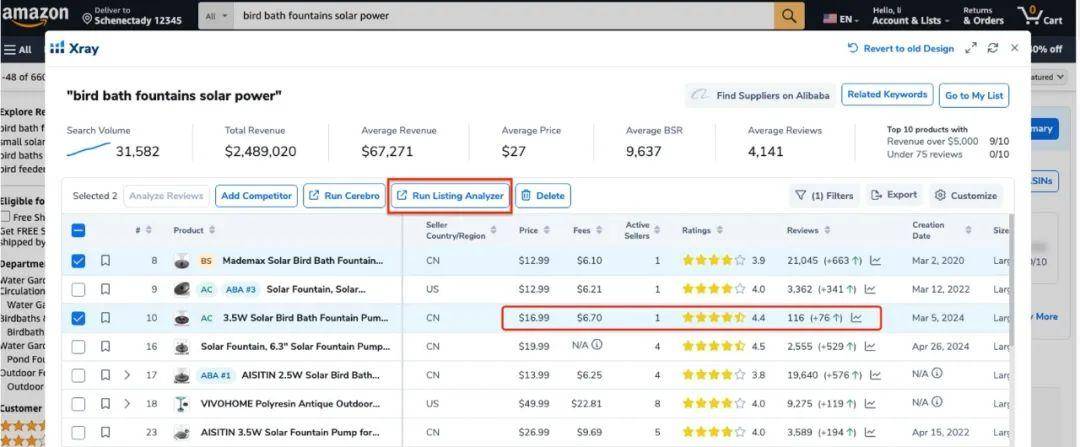
Task: Open the EN language dropdown
Action: [841, 19]
